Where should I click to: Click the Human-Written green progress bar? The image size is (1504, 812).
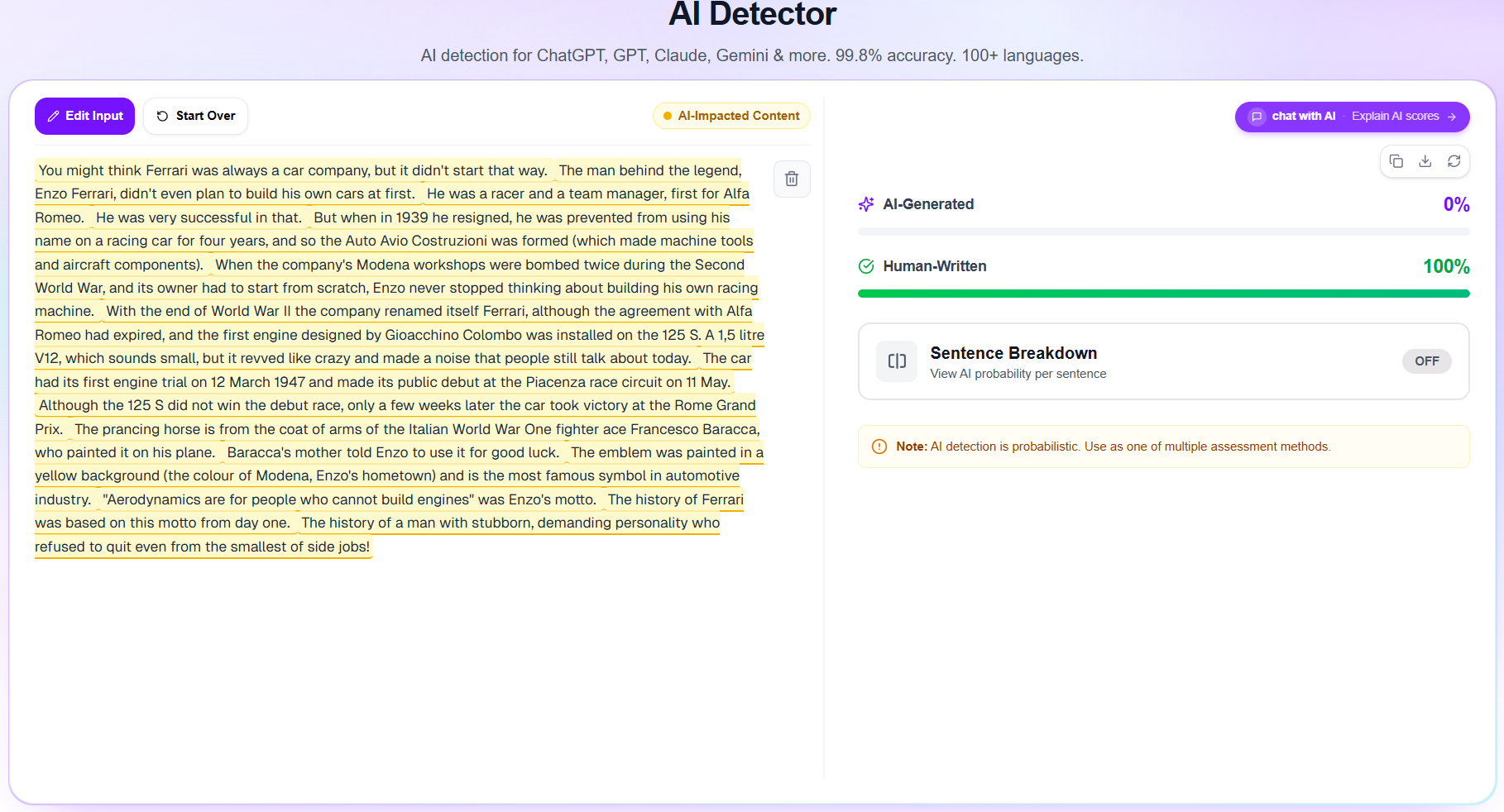1163,294
